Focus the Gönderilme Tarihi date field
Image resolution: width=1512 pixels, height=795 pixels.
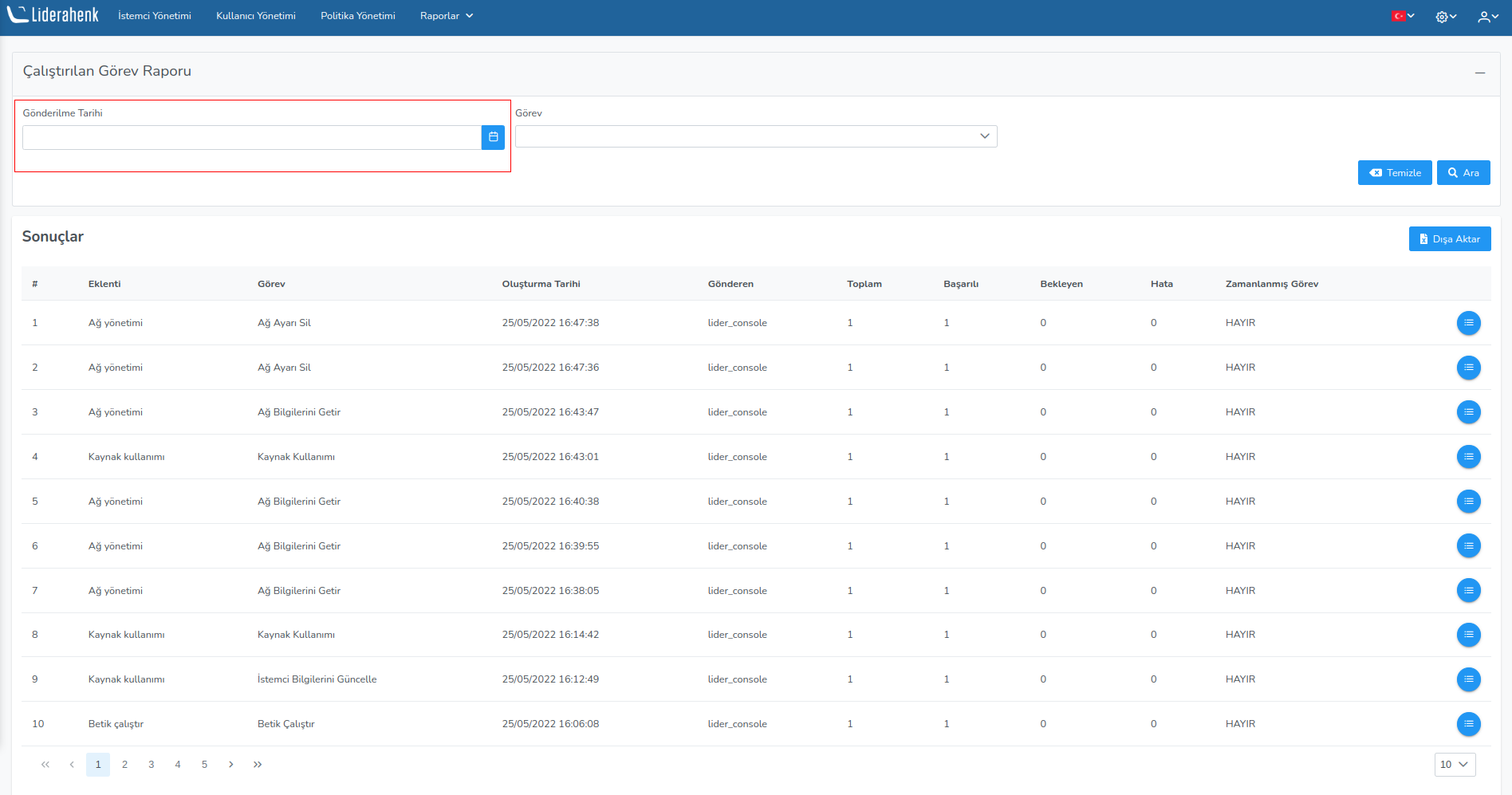tap(251, 137)
